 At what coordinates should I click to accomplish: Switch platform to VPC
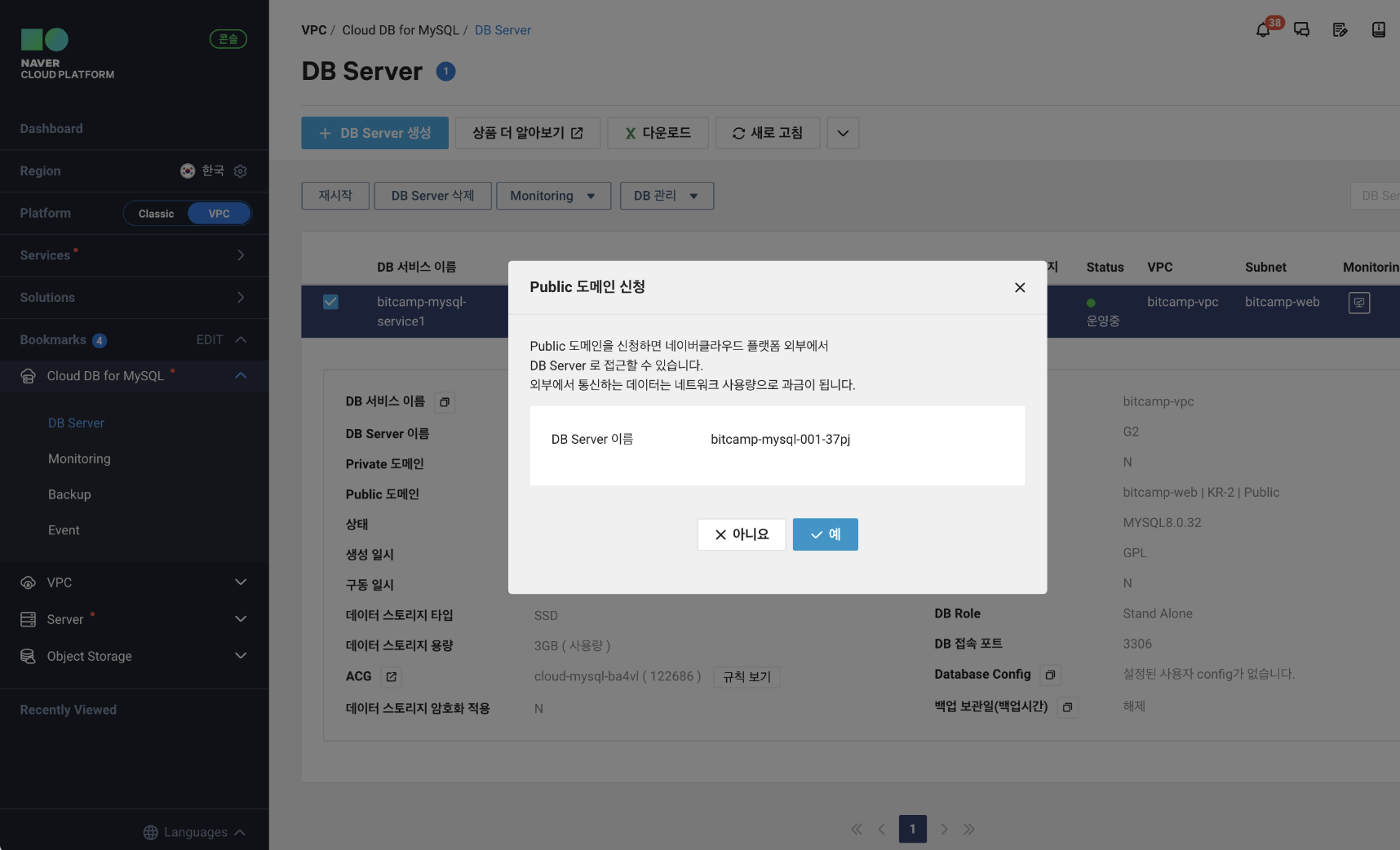pyautogui.click(x=219, y=214)
